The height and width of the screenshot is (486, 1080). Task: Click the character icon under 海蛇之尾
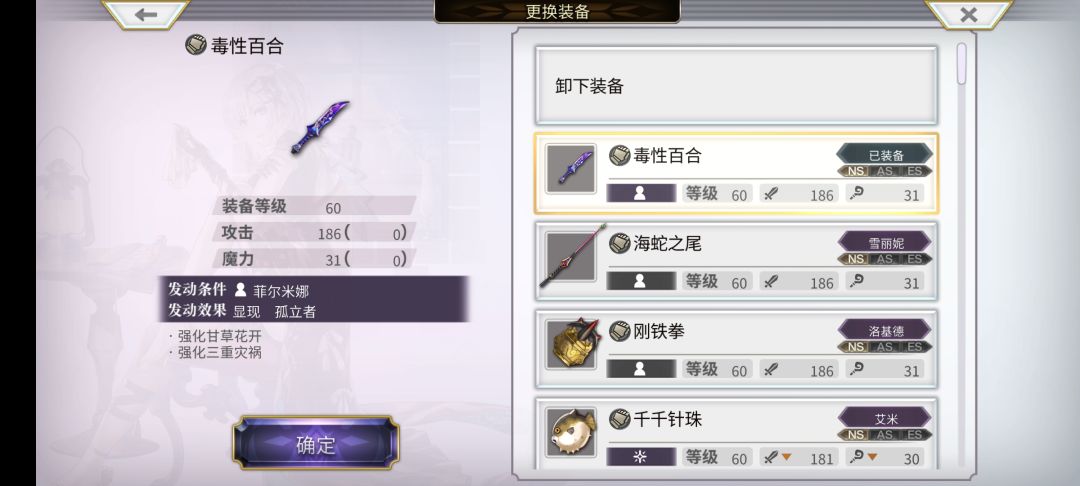(x=641, y=281)
